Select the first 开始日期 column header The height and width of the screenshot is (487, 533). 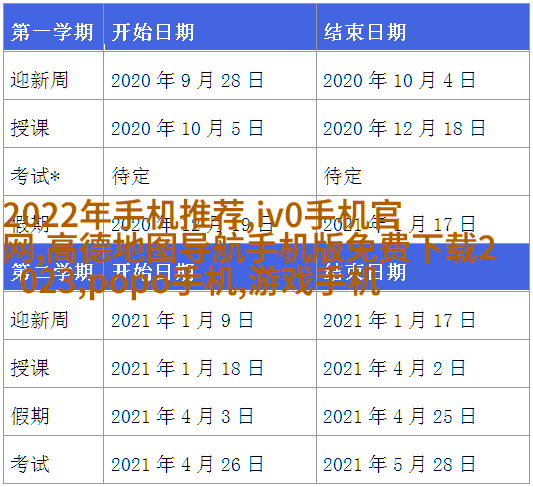[x=153, y=33]
